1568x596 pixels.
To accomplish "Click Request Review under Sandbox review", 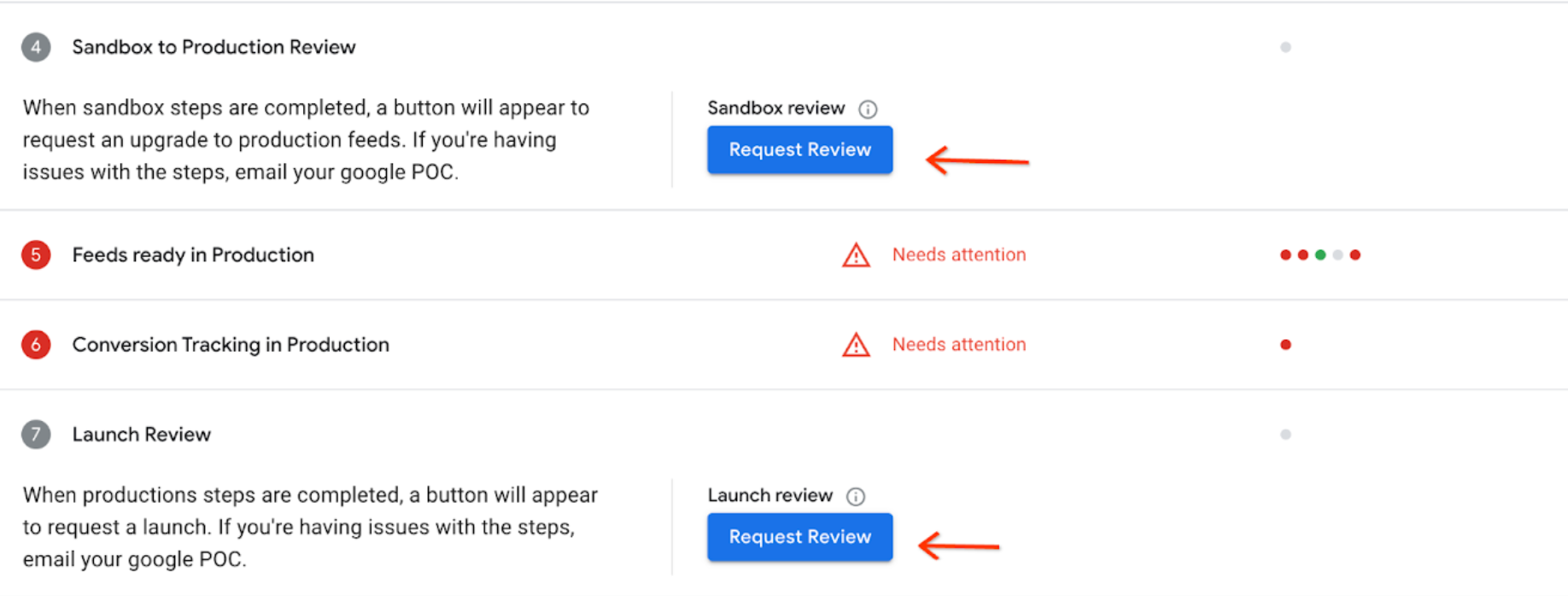I will click(x=799, y=149).
